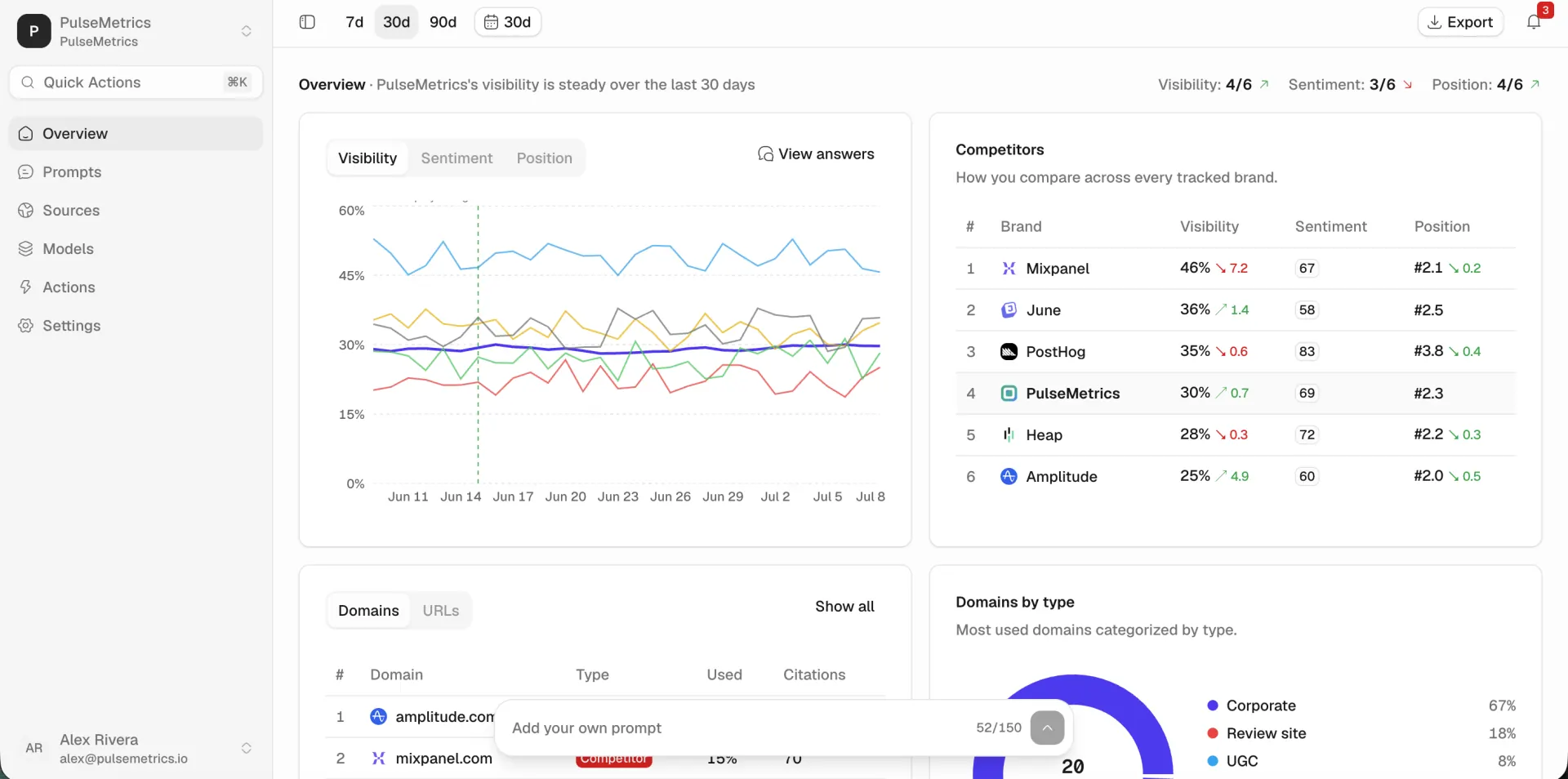Open Models in the sidebar
Image resolution: width=1568 pixels, height=779 pixels.
[x=136, y=249]
